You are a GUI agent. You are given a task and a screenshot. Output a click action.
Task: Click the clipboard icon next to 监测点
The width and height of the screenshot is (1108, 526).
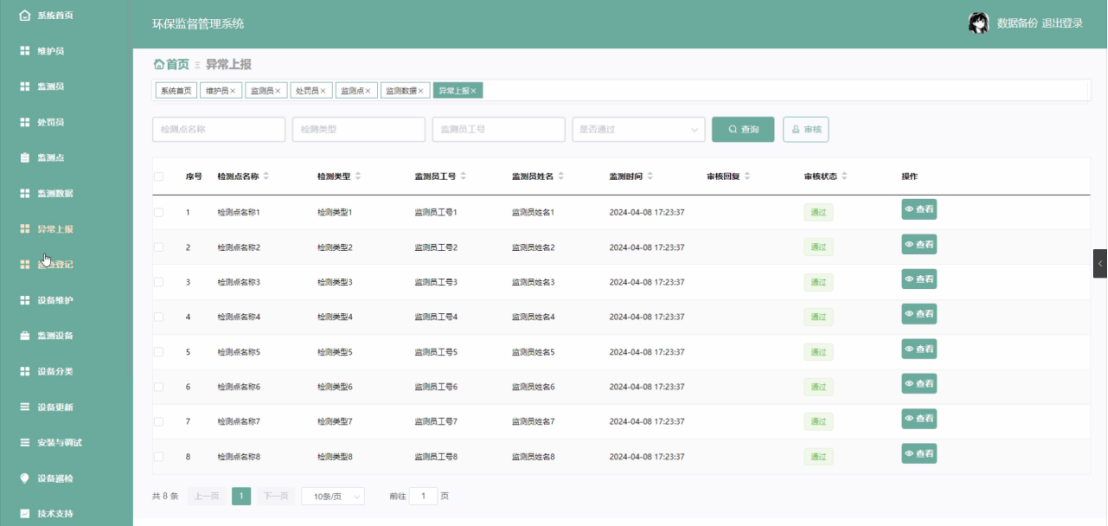pos(25,158)
